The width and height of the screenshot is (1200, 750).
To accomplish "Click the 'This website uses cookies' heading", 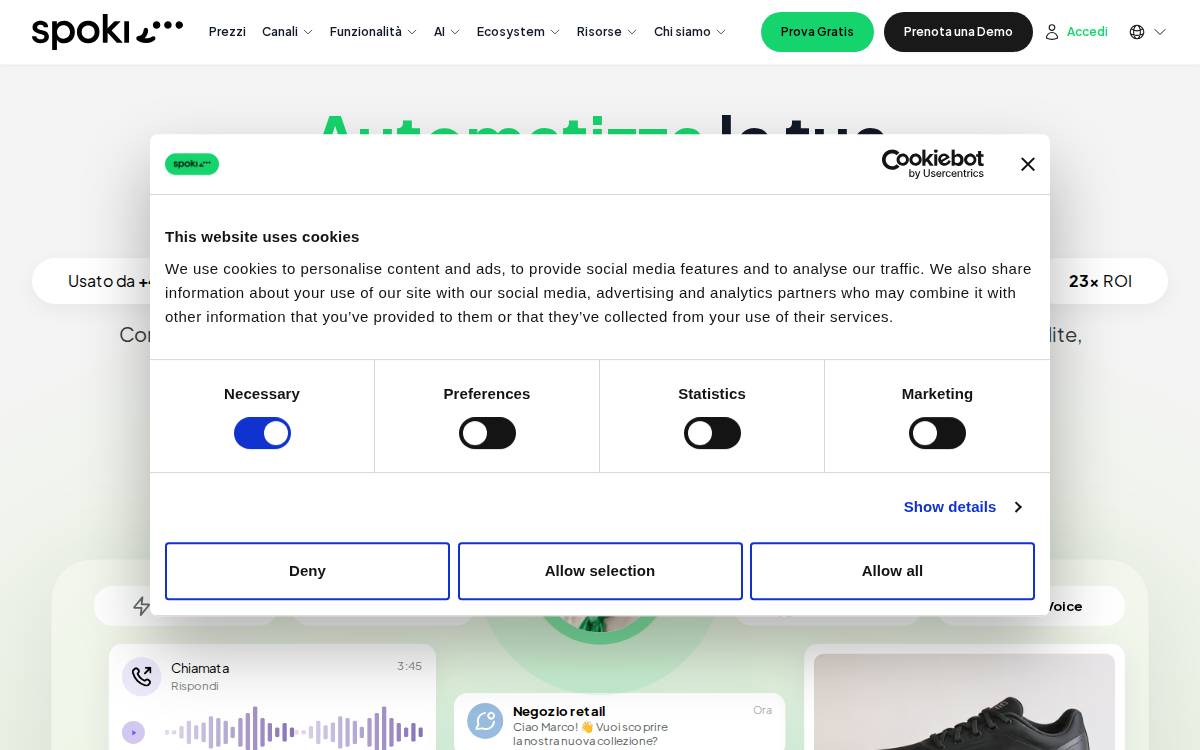I will pos(262,237).
